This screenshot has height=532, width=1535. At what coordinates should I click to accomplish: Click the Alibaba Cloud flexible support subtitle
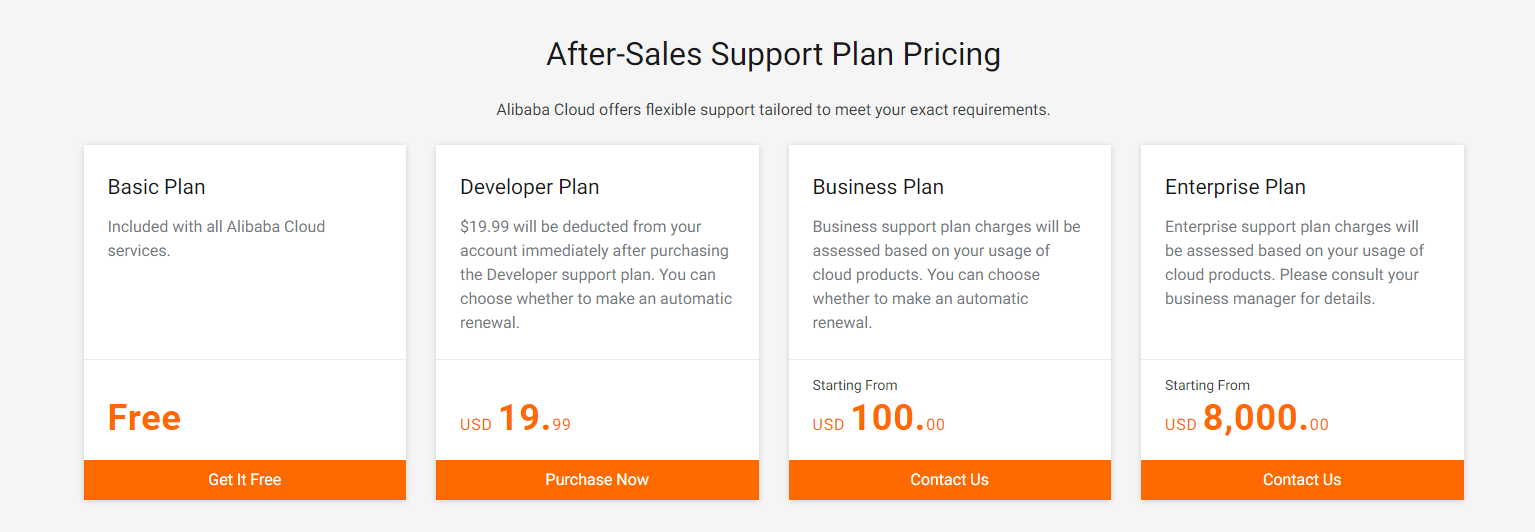[773, 110]
